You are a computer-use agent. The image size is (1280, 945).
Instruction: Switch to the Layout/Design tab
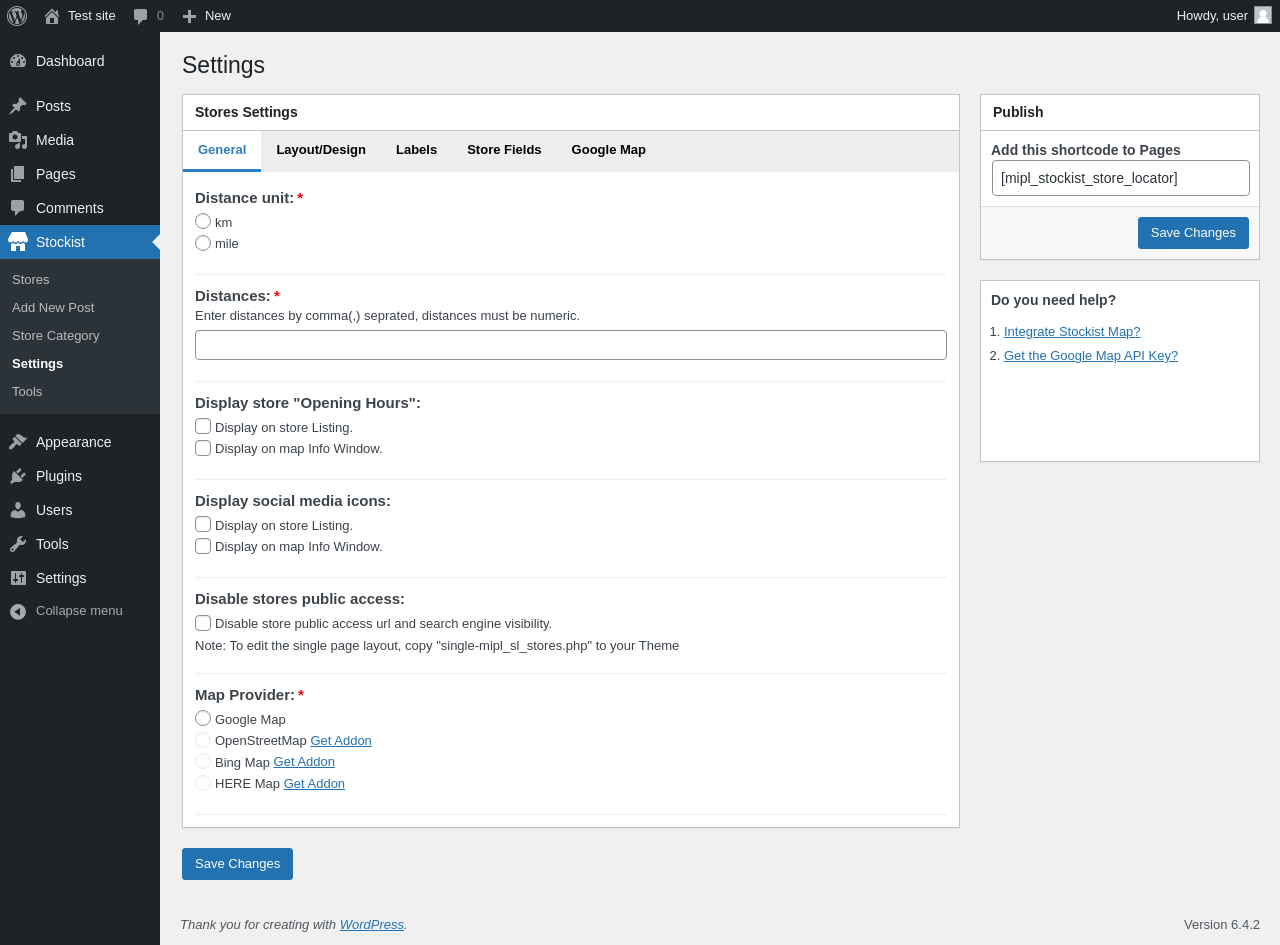point(321,150)
